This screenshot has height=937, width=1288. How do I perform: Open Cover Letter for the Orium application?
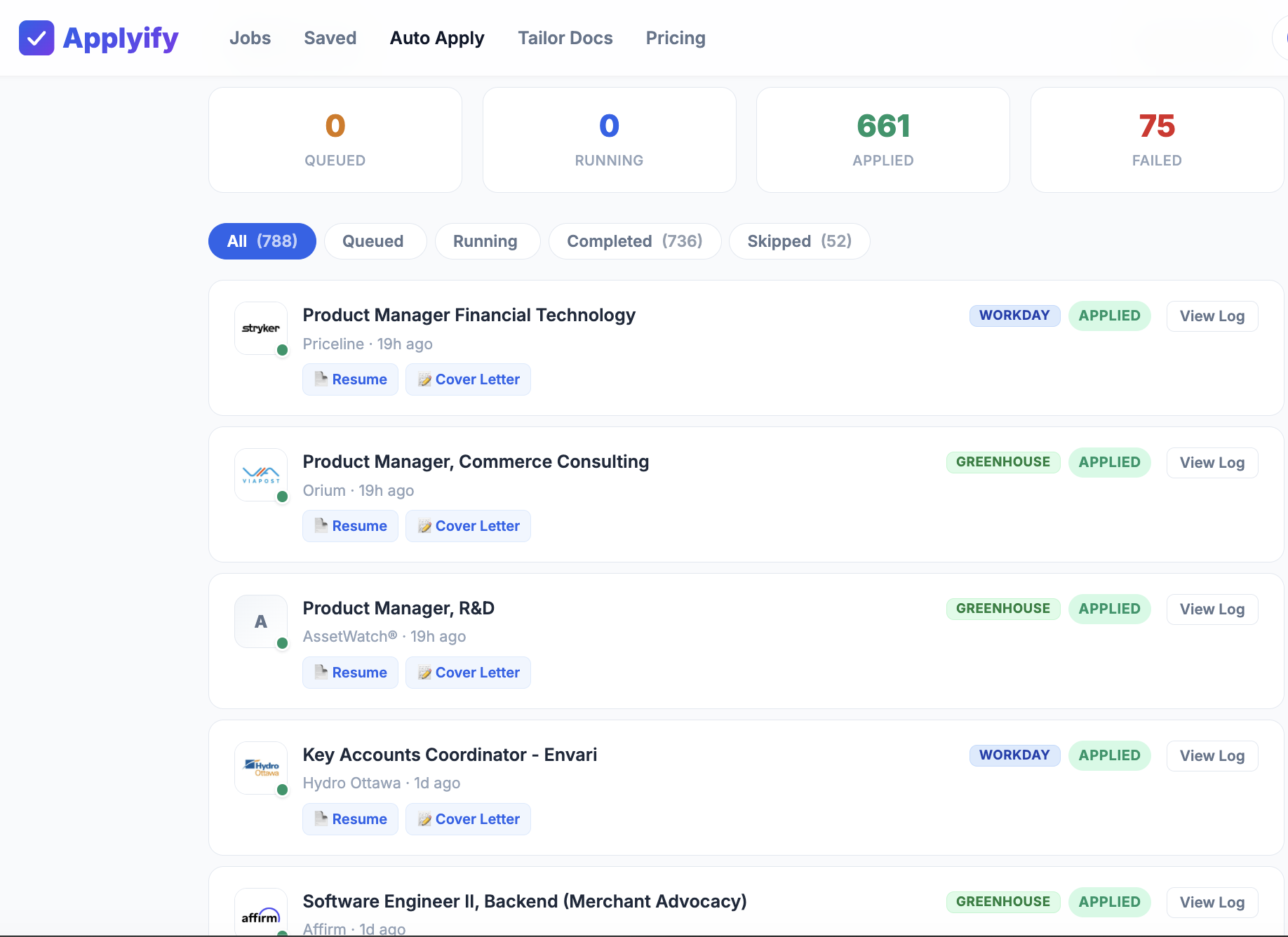468,526
